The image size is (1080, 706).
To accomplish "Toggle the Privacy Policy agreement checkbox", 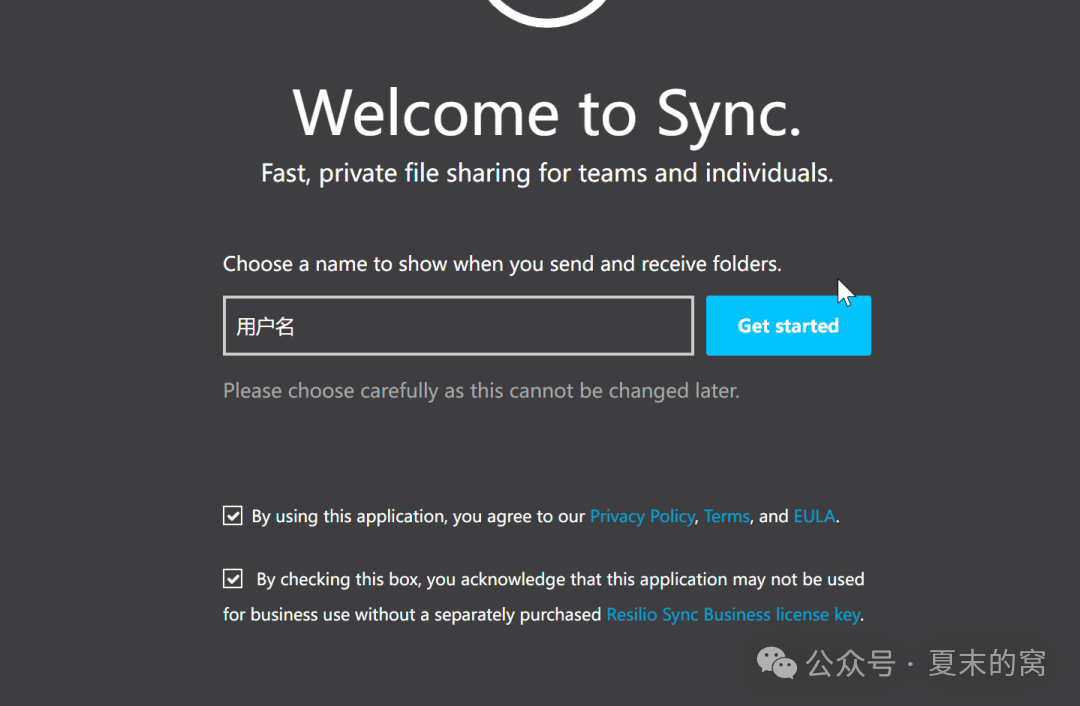I will [x=233, y=516].
